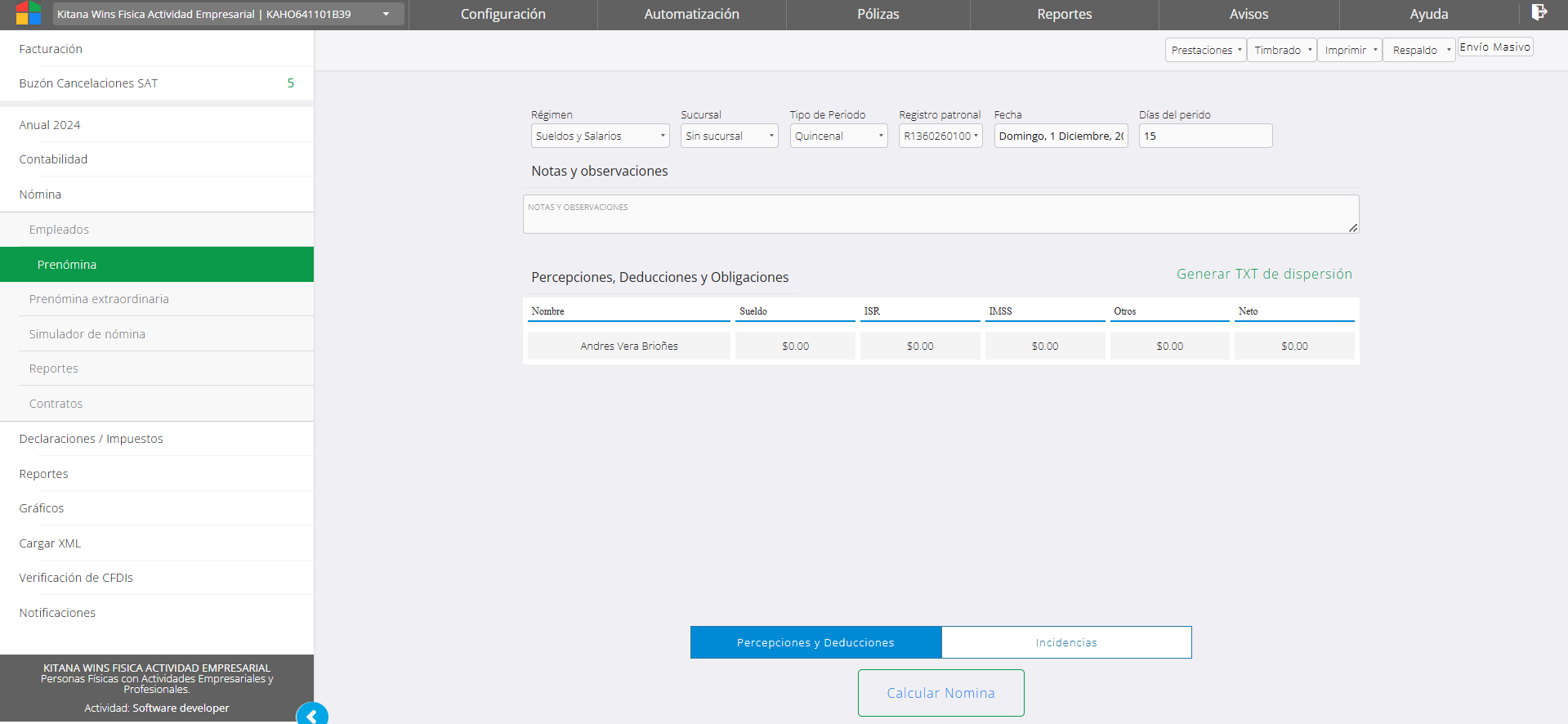Open the Sucursal dropdown
This screenshot has height=724, width=1568.
tap(729, 136)
